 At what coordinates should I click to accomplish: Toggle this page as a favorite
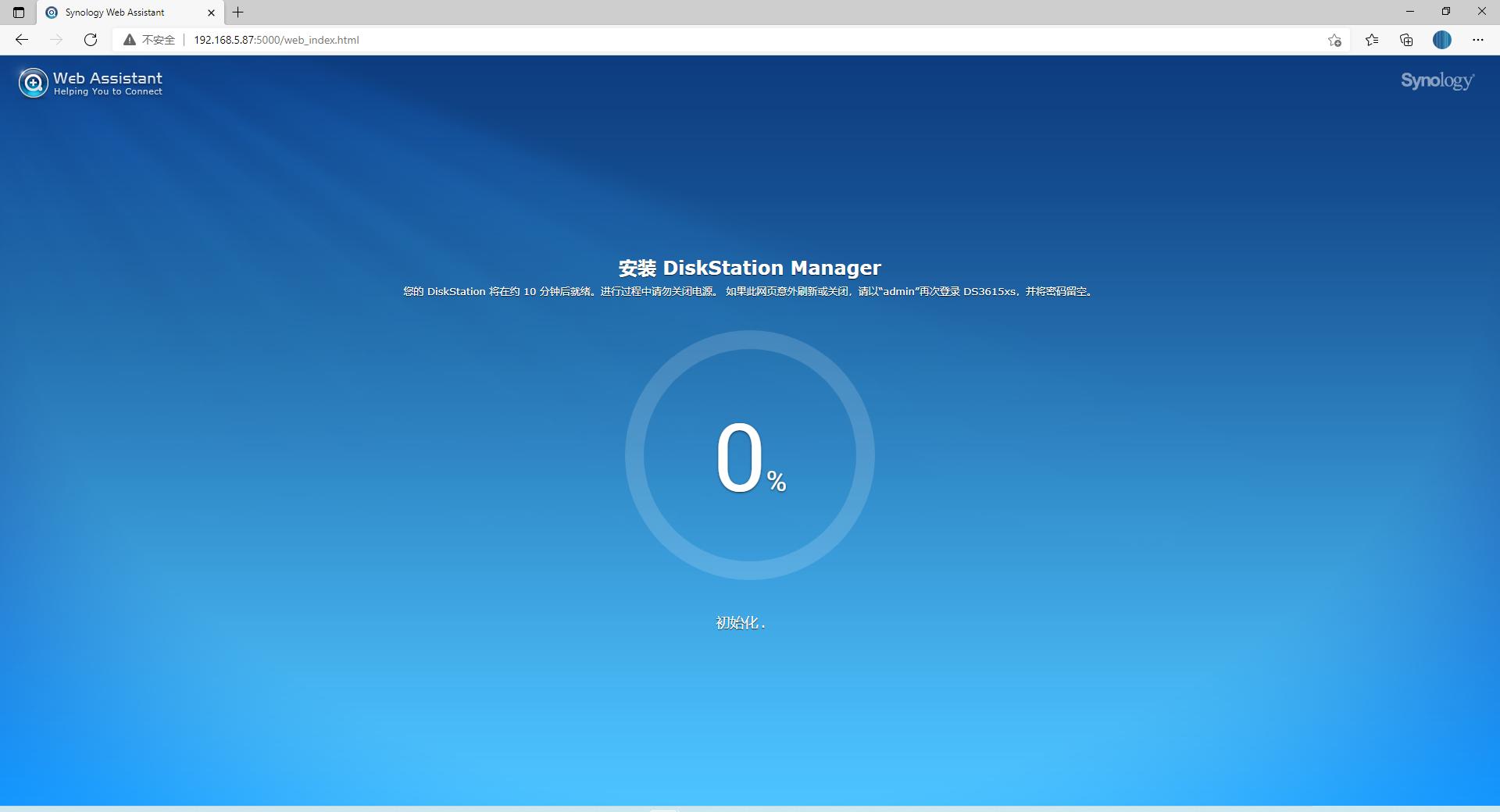click(1335, 40)
